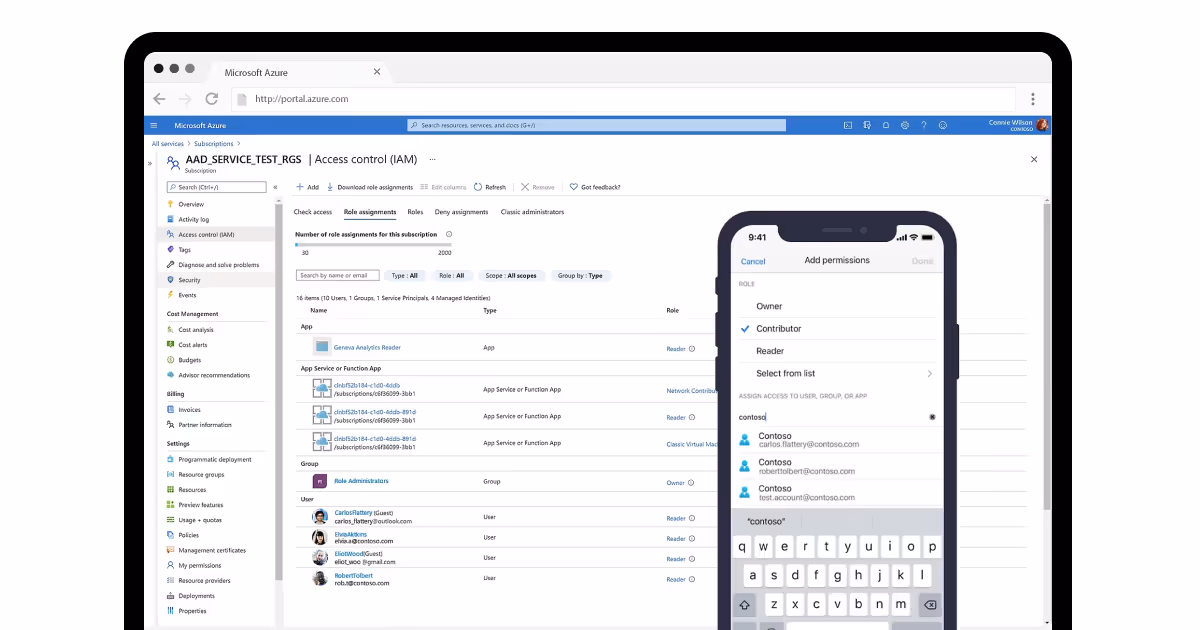Click the Cost analysis icon in sidebar
Screen dimensions: 1200x630
click(171, 330)
